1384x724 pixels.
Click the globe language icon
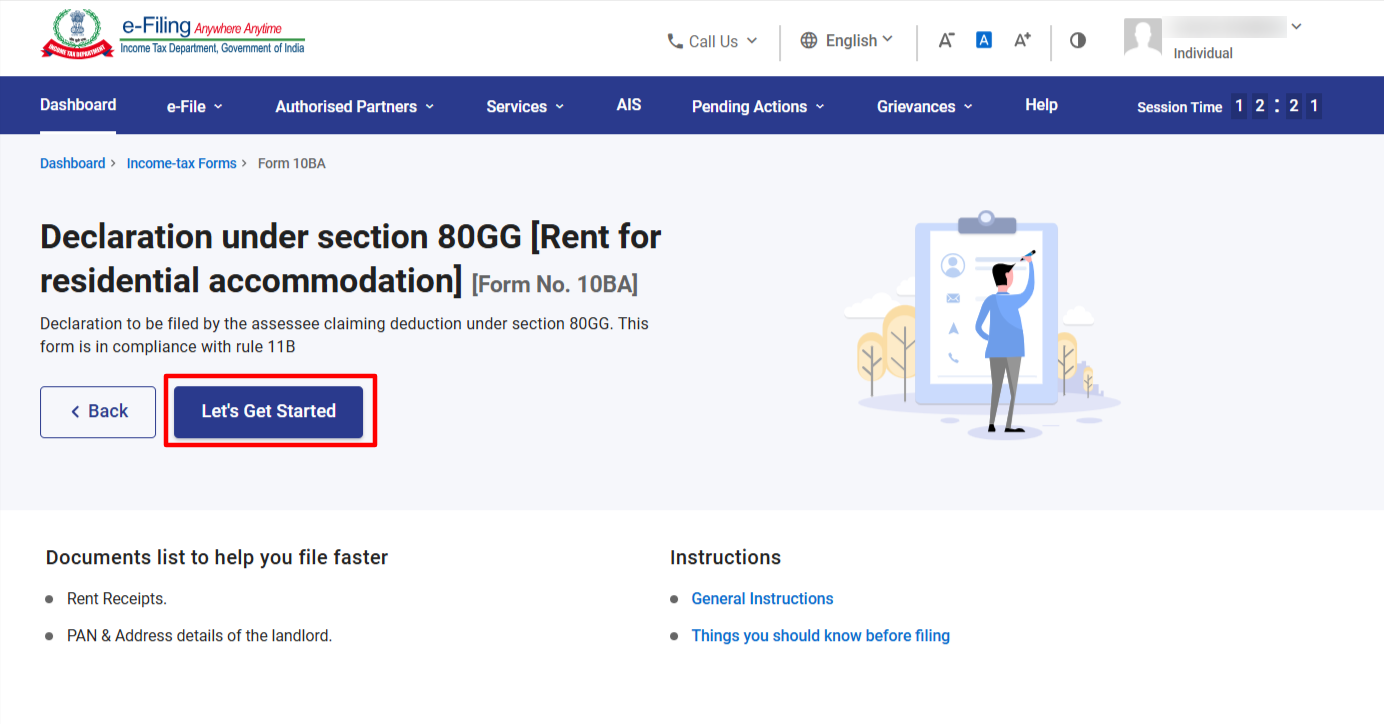pos(809,41)
